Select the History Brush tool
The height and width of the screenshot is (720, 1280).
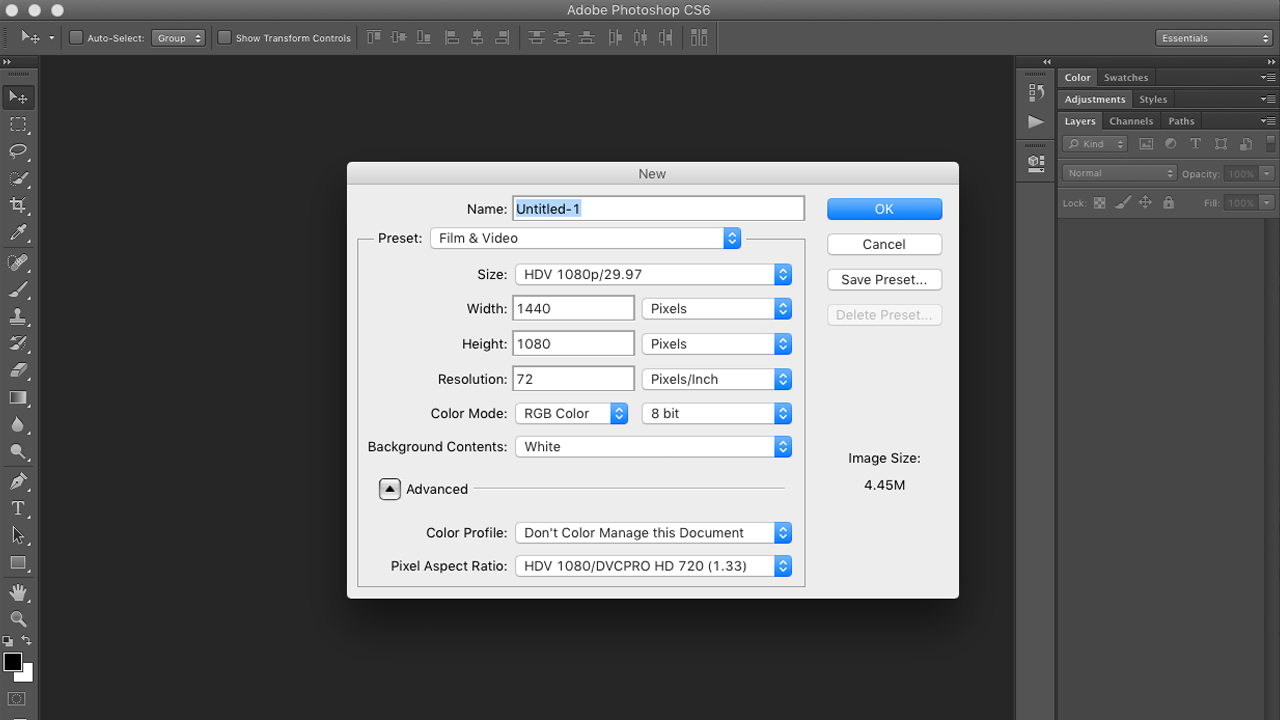pos(18,343)
